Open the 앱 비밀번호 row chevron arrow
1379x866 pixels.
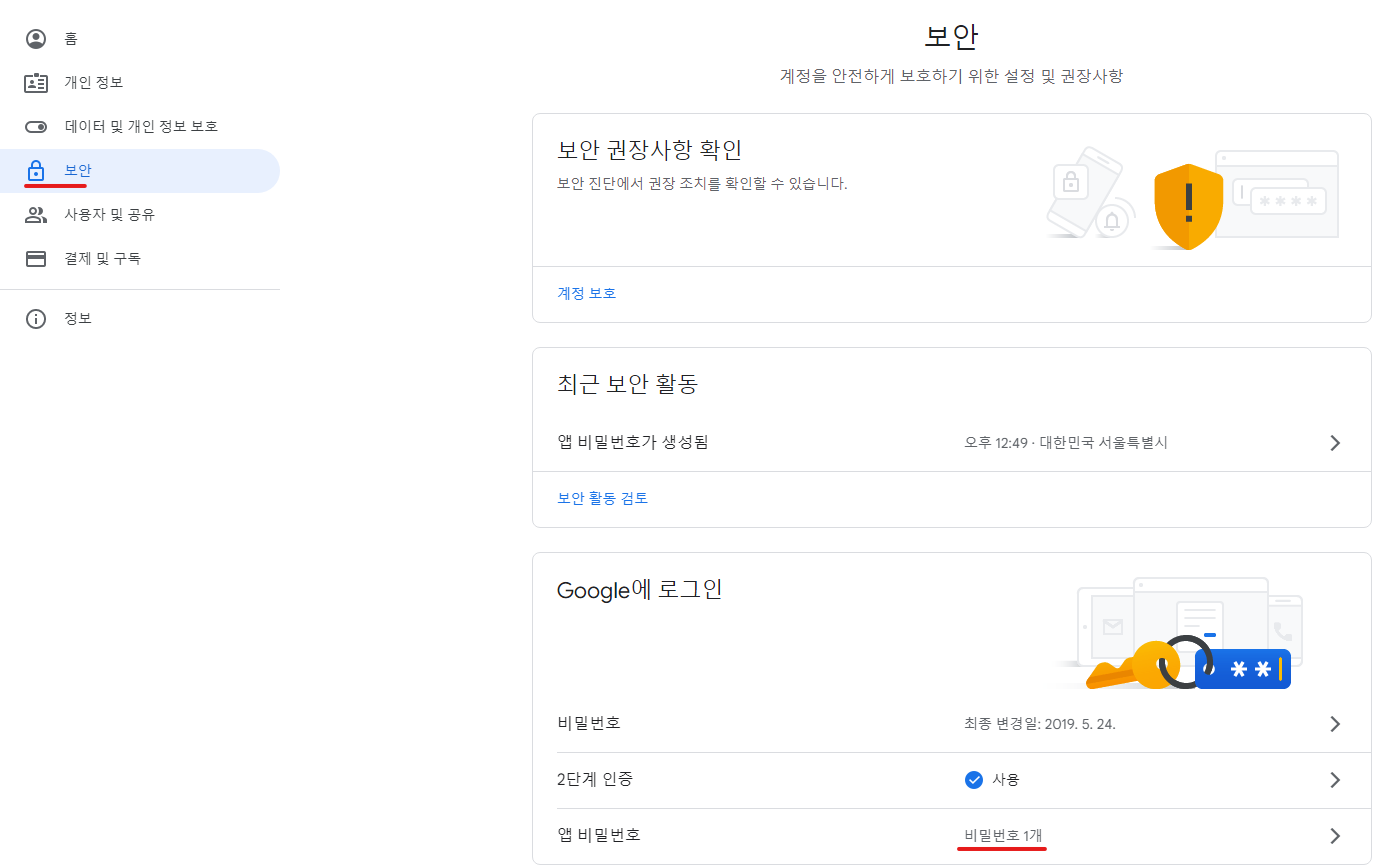pyautogui.click(x=1335, y=836)
